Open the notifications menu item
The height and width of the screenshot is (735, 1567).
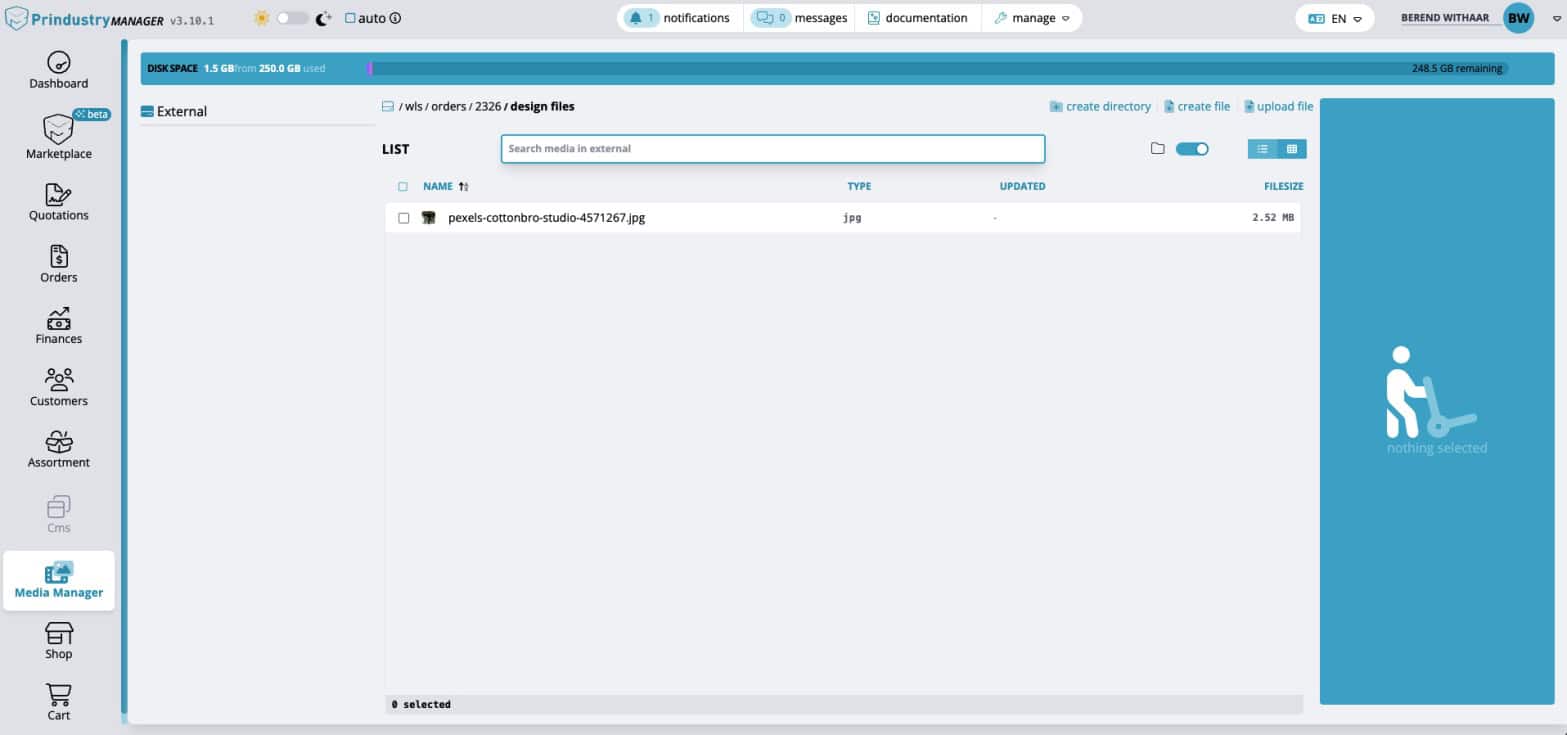coord(679,18)
